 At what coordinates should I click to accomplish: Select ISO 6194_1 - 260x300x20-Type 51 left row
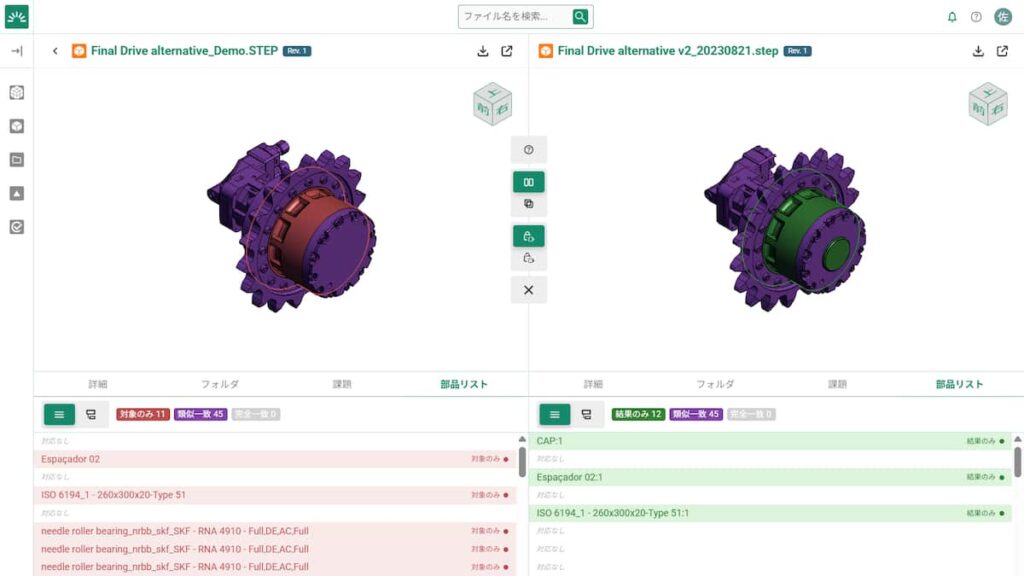(274, 495)
